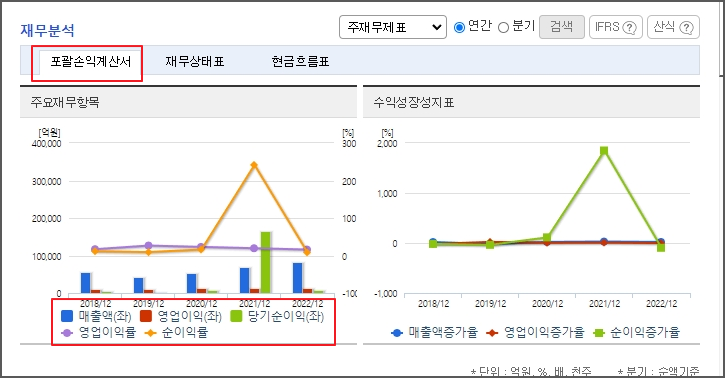Open the 산식 help button
The width and height of the screenshot is (725, 378).
[x=673, y=27]
